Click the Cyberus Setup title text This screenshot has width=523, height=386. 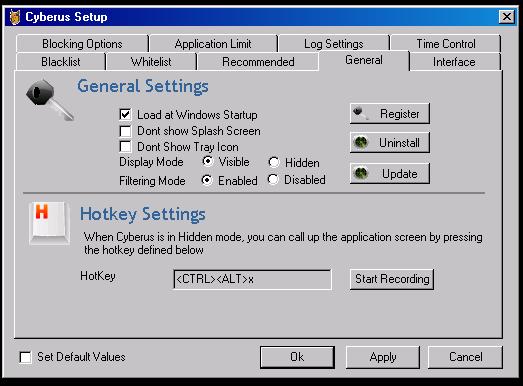(66, 17)
